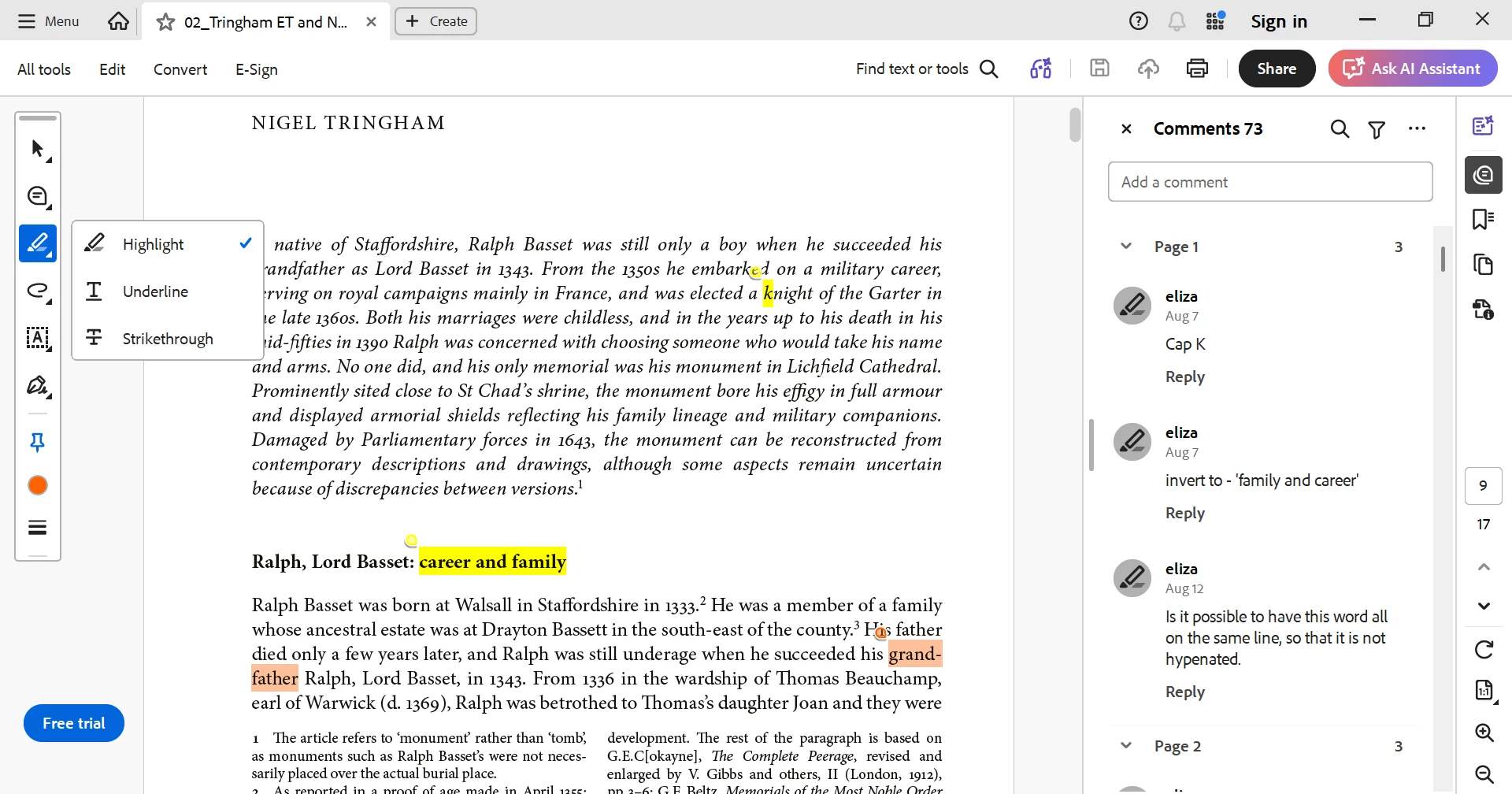The width and height of the screenshot is (1512, 794).
Task: Reply to the 'Cap K' comment
Action: pyautogui.click(x=1185, y=377)
